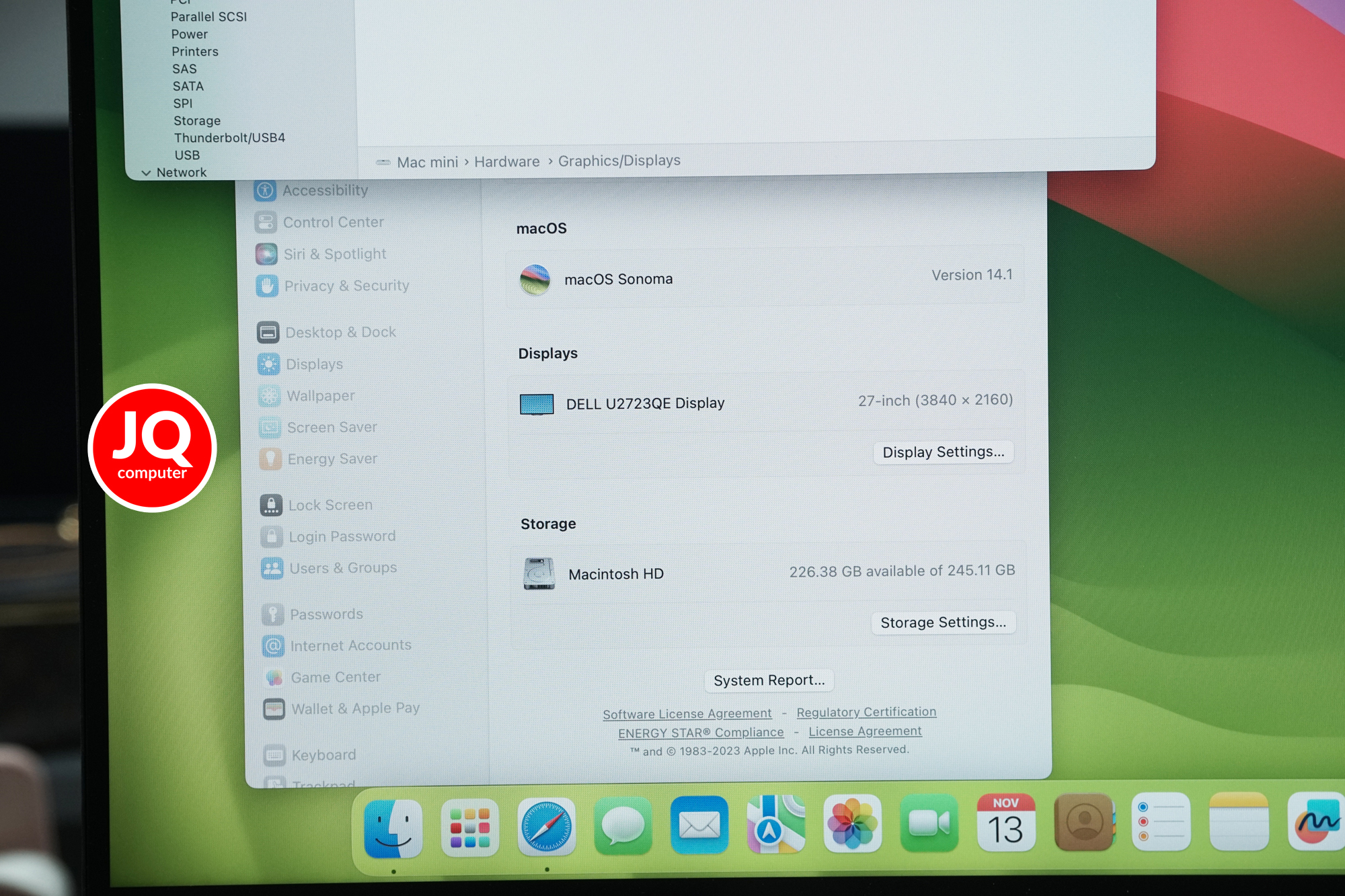Open Contacts app in the Dock
1345x896 pixels.
tap(1084, 822)
